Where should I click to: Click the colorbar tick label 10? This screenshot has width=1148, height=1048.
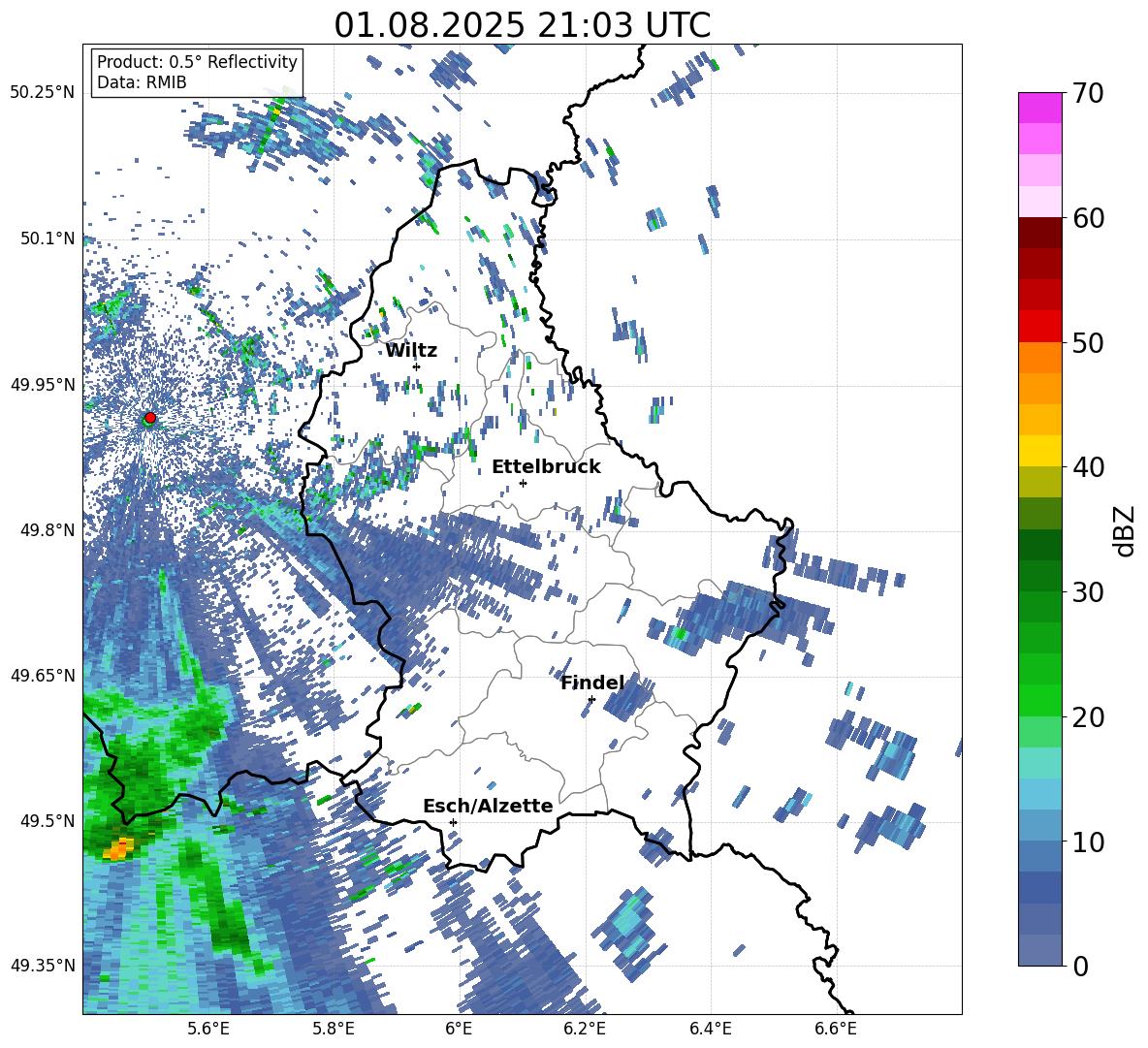tap(1088, 842)
